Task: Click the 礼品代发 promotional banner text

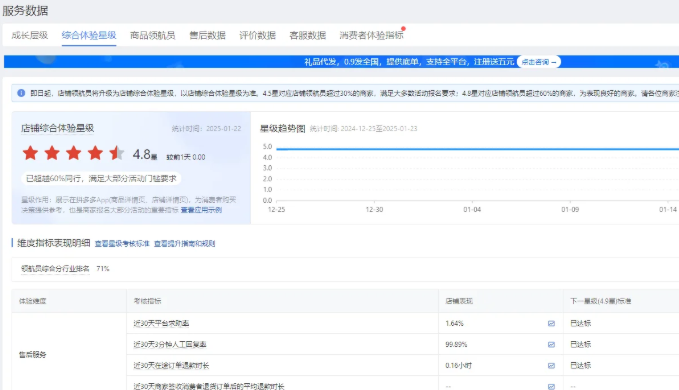Action: pos(409,62)
